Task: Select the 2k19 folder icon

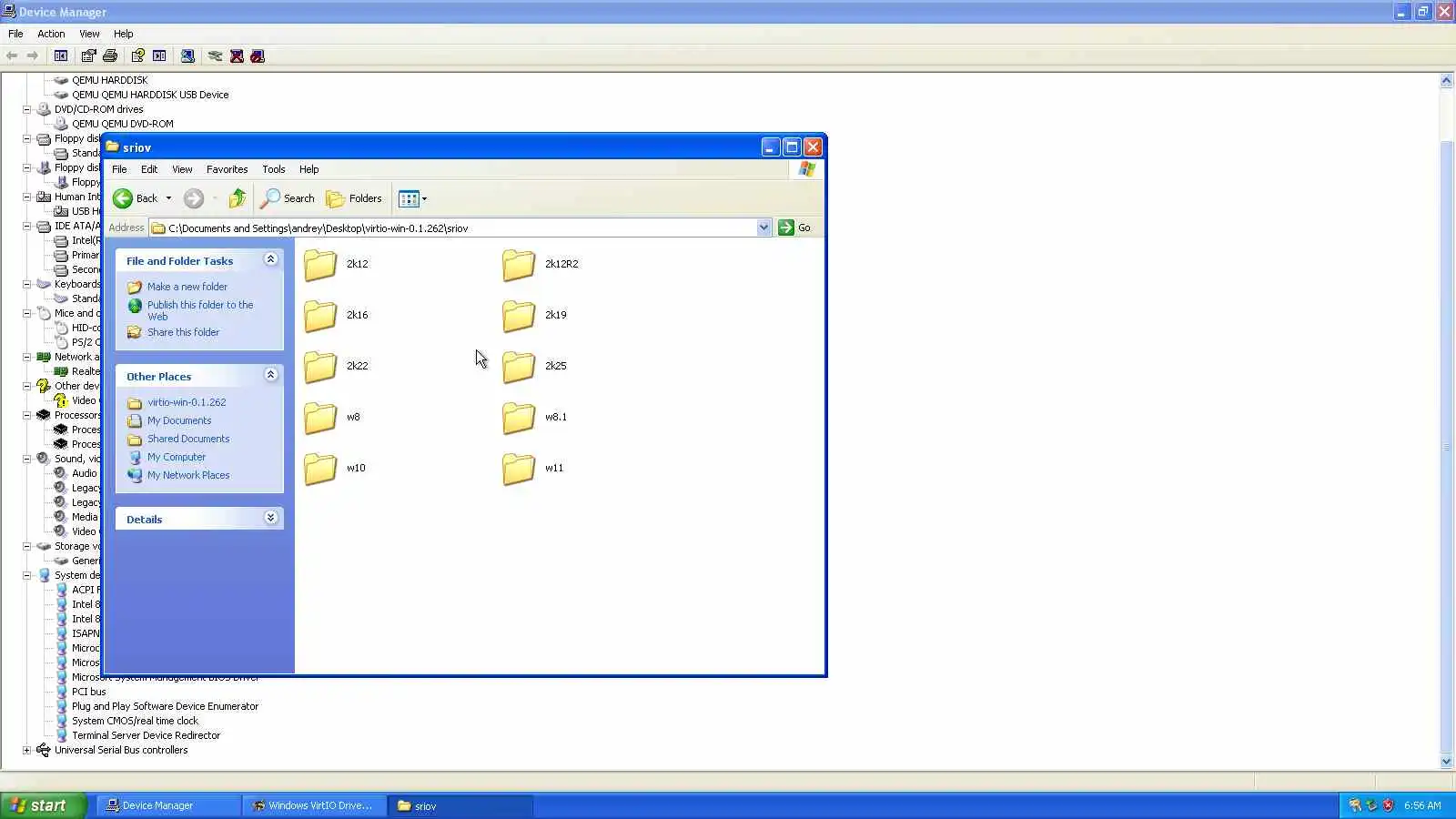Action: [519, 315]
